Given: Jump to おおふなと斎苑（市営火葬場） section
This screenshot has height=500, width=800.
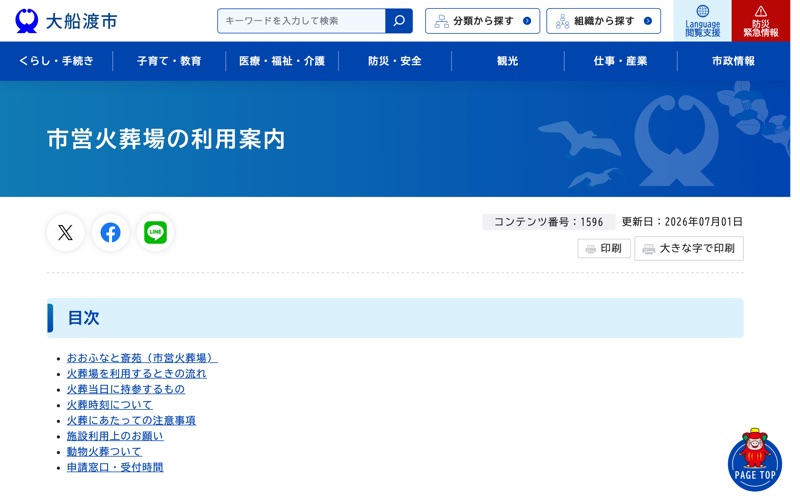Looking at the screenshot, I should (x=142, y=358).
